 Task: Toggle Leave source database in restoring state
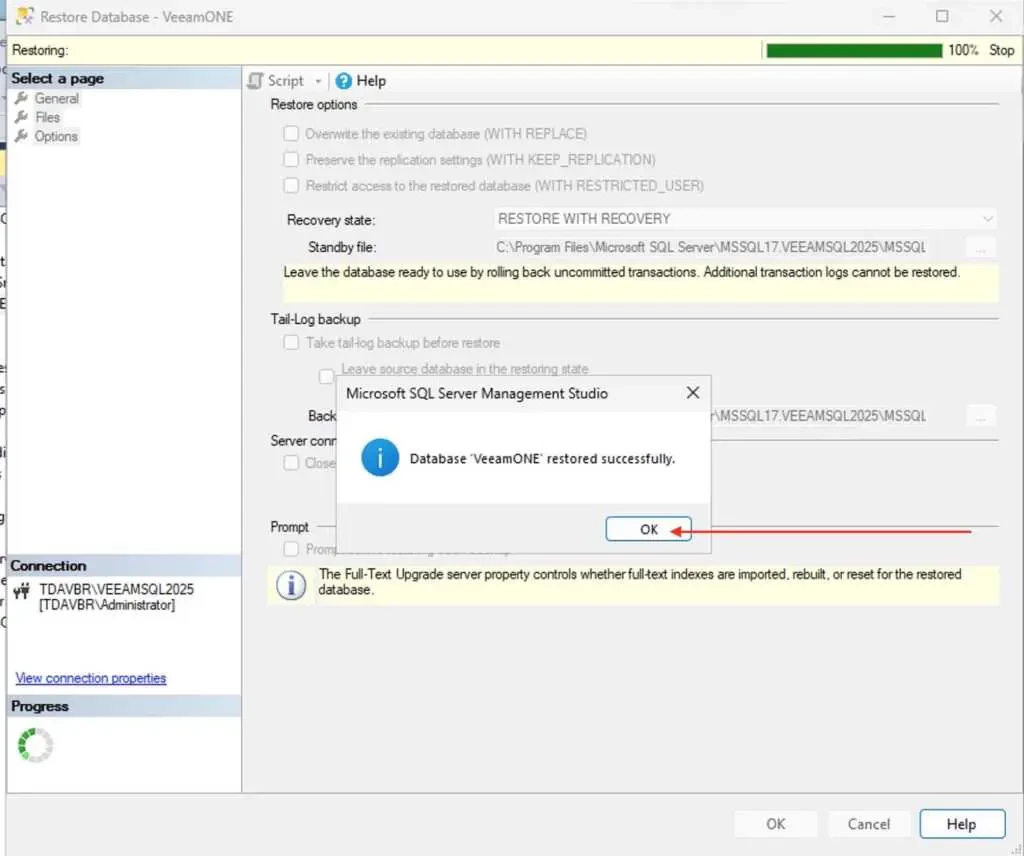(326, 375)
